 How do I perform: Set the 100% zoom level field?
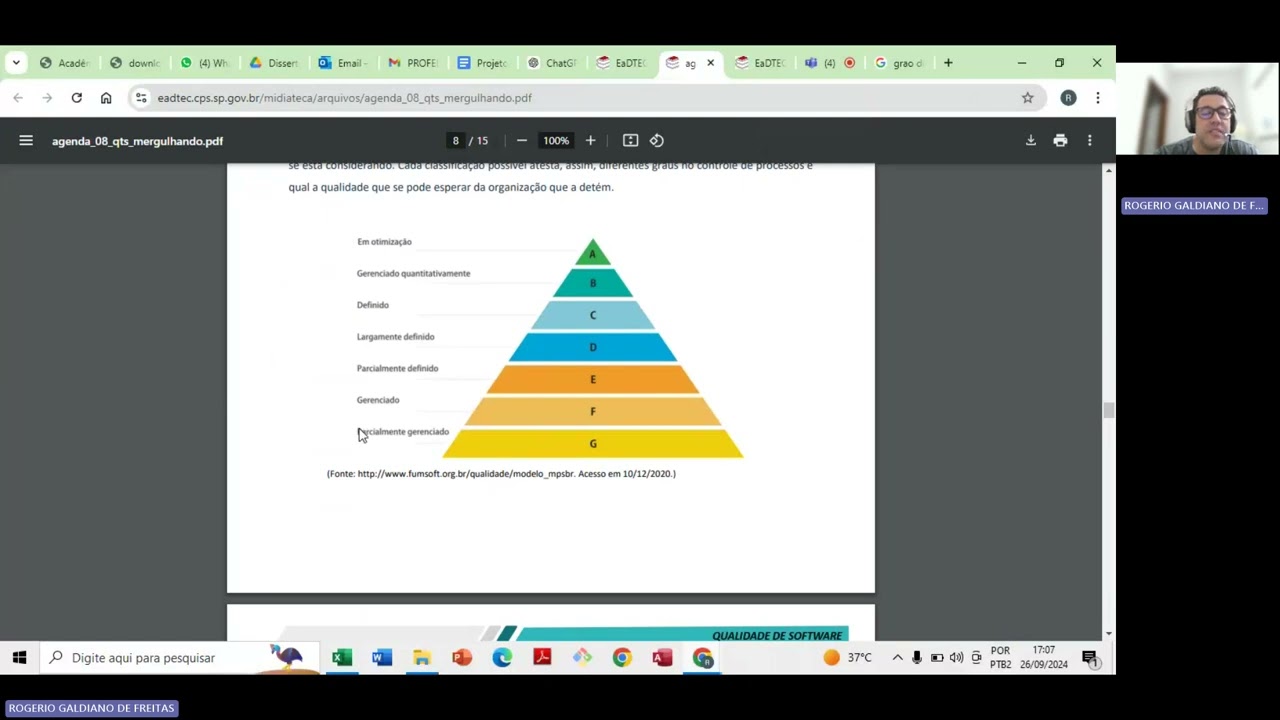point(556,141)
